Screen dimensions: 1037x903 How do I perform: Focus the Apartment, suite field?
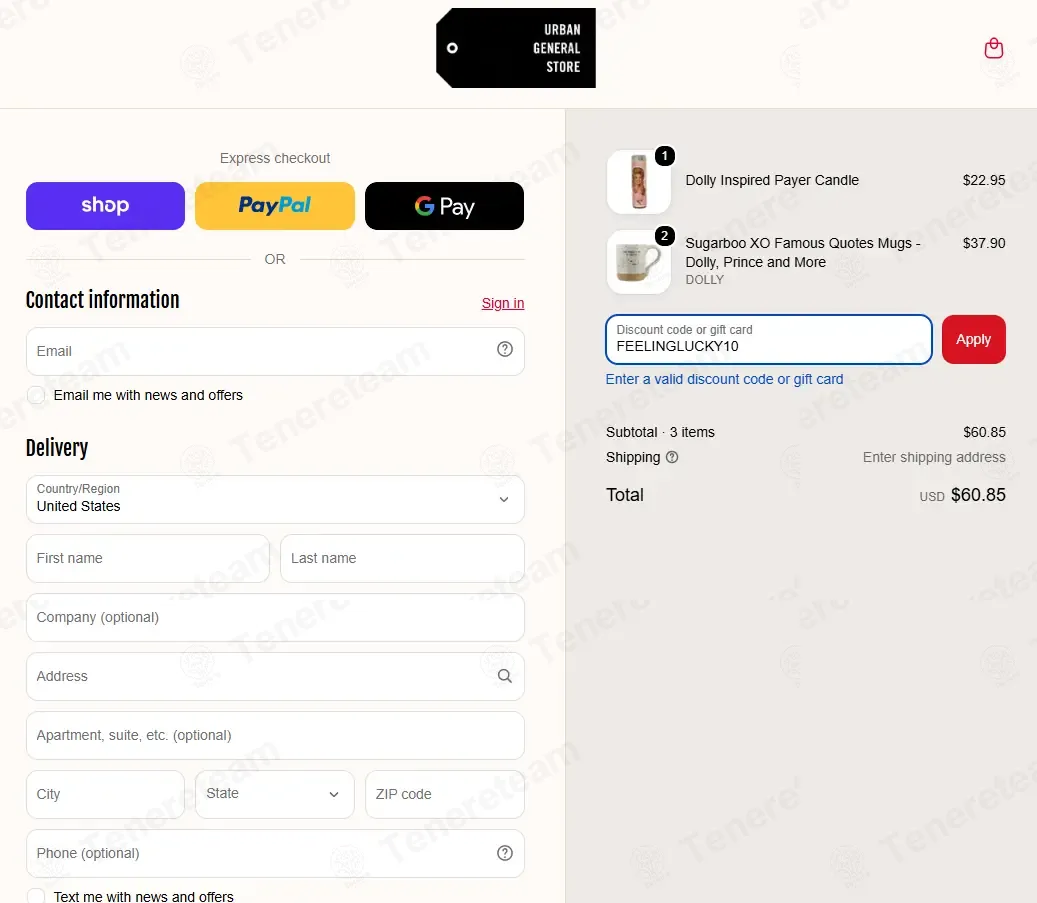click(275, 735)
